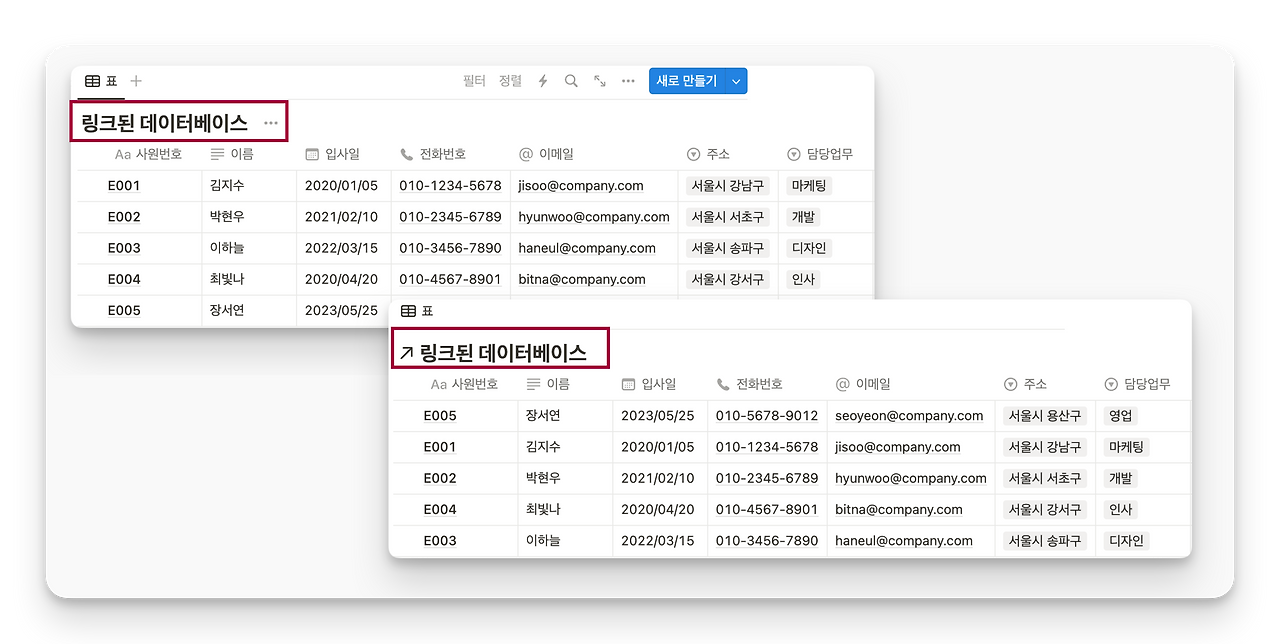This screenshot has height=644, width=1280.
Task: Click the 담당업무 column header in back window
Action: pos(820,154)
